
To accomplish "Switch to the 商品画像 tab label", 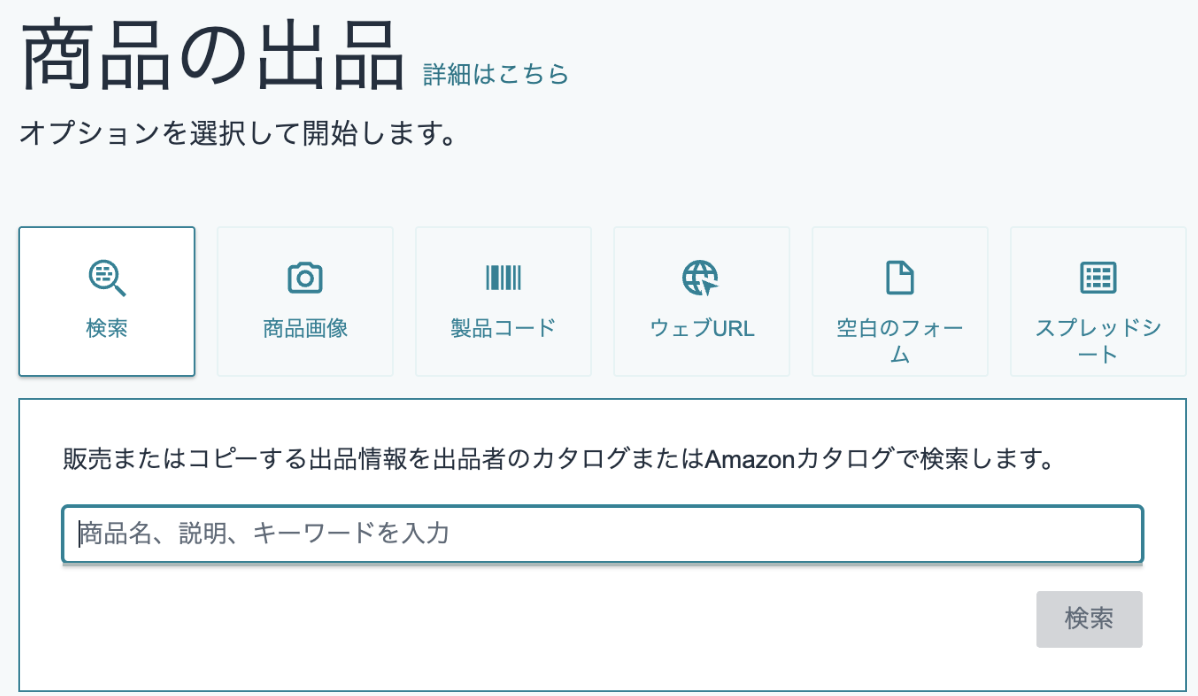I will coord(305,328).
